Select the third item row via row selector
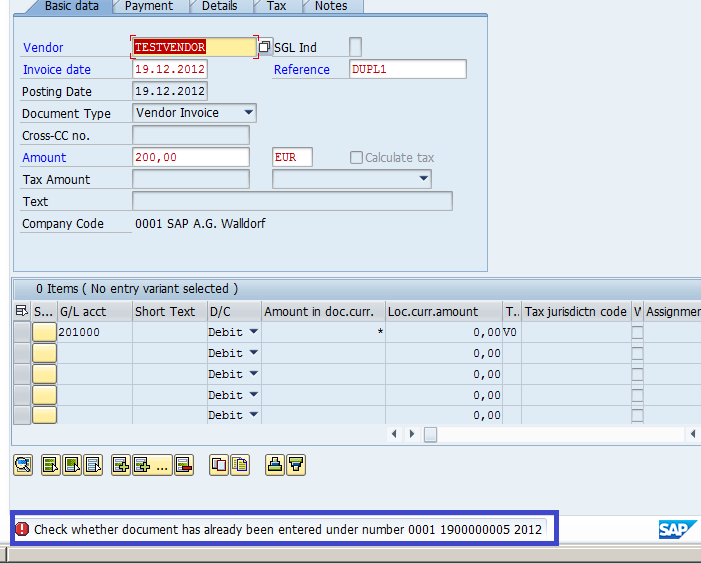This screenshot has height=564, width=701. (22, 374)
